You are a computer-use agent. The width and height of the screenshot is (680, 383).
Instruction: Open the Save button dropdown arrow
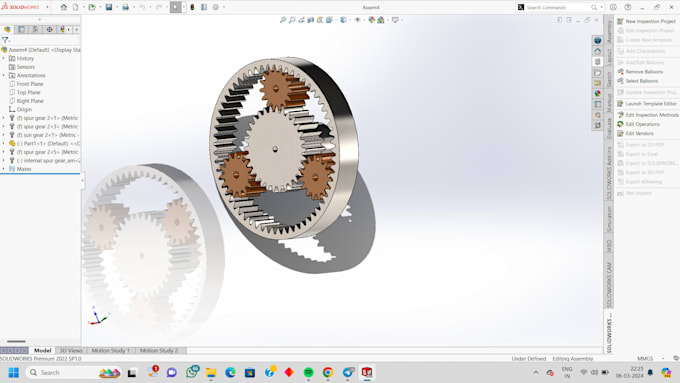pyautogui.click(x=117, y=7)
